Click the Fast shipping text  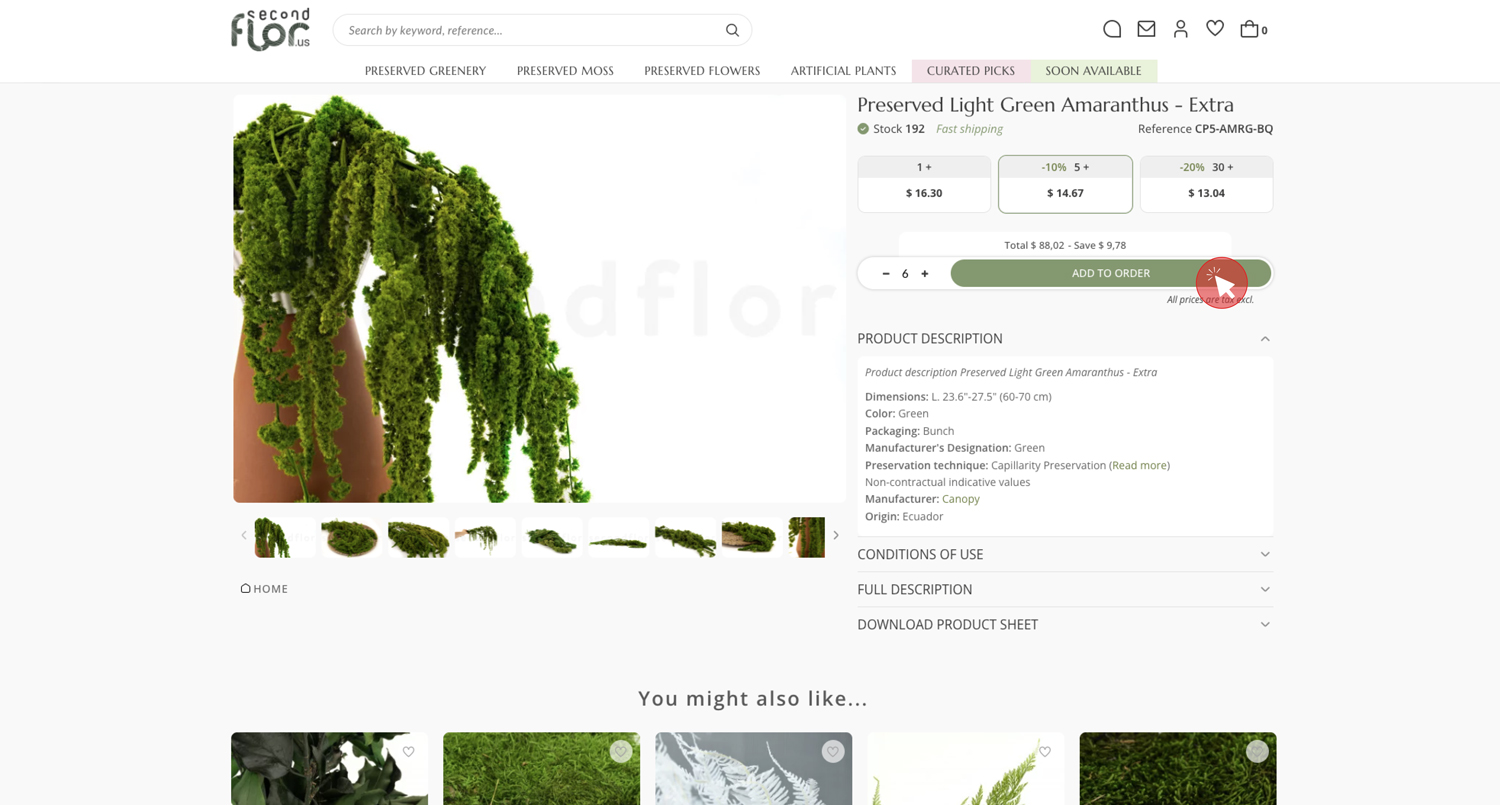[969, 129]
